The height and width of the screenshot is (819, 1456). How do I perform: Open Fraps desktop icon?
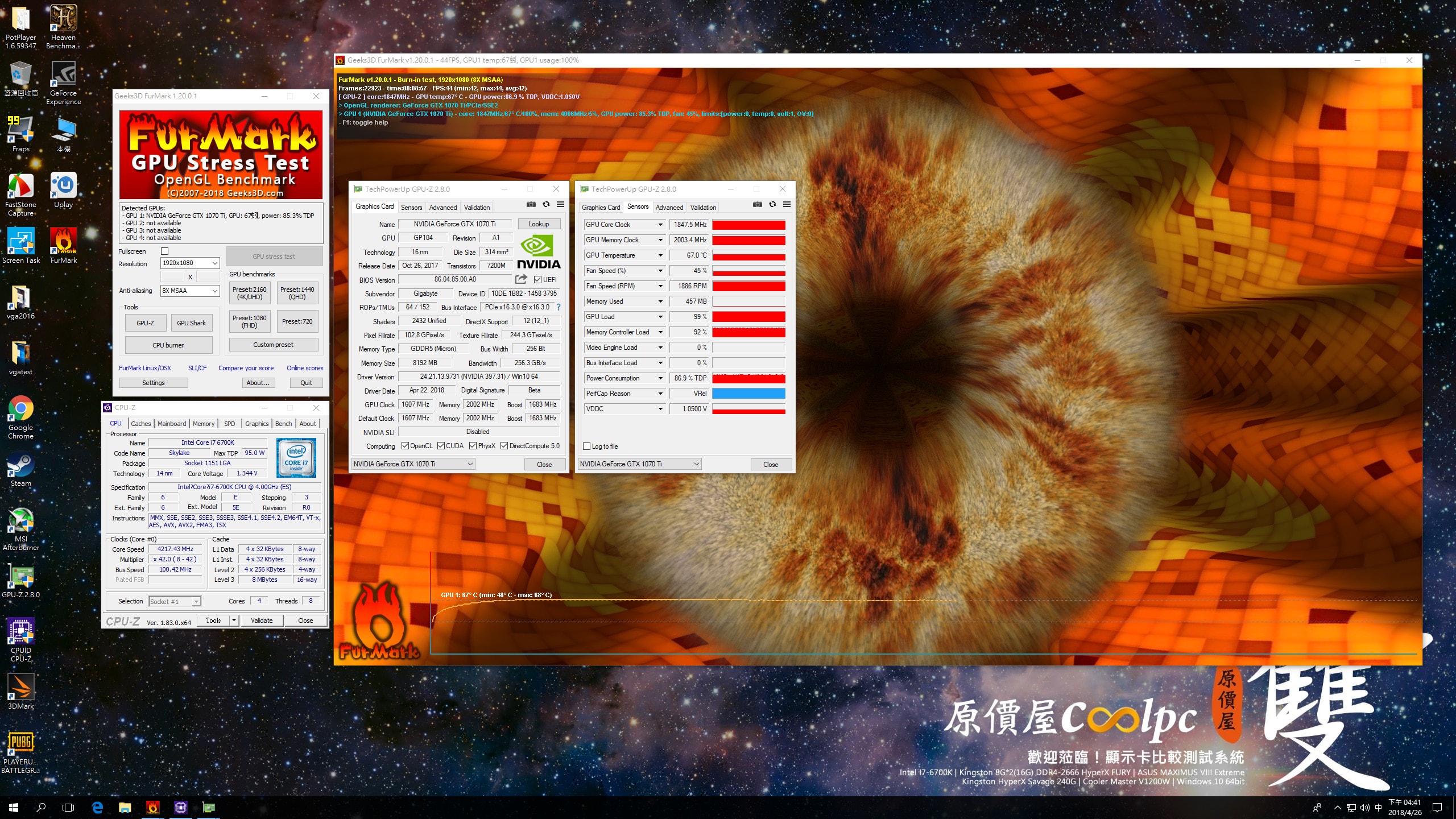(x=21, y=134)
